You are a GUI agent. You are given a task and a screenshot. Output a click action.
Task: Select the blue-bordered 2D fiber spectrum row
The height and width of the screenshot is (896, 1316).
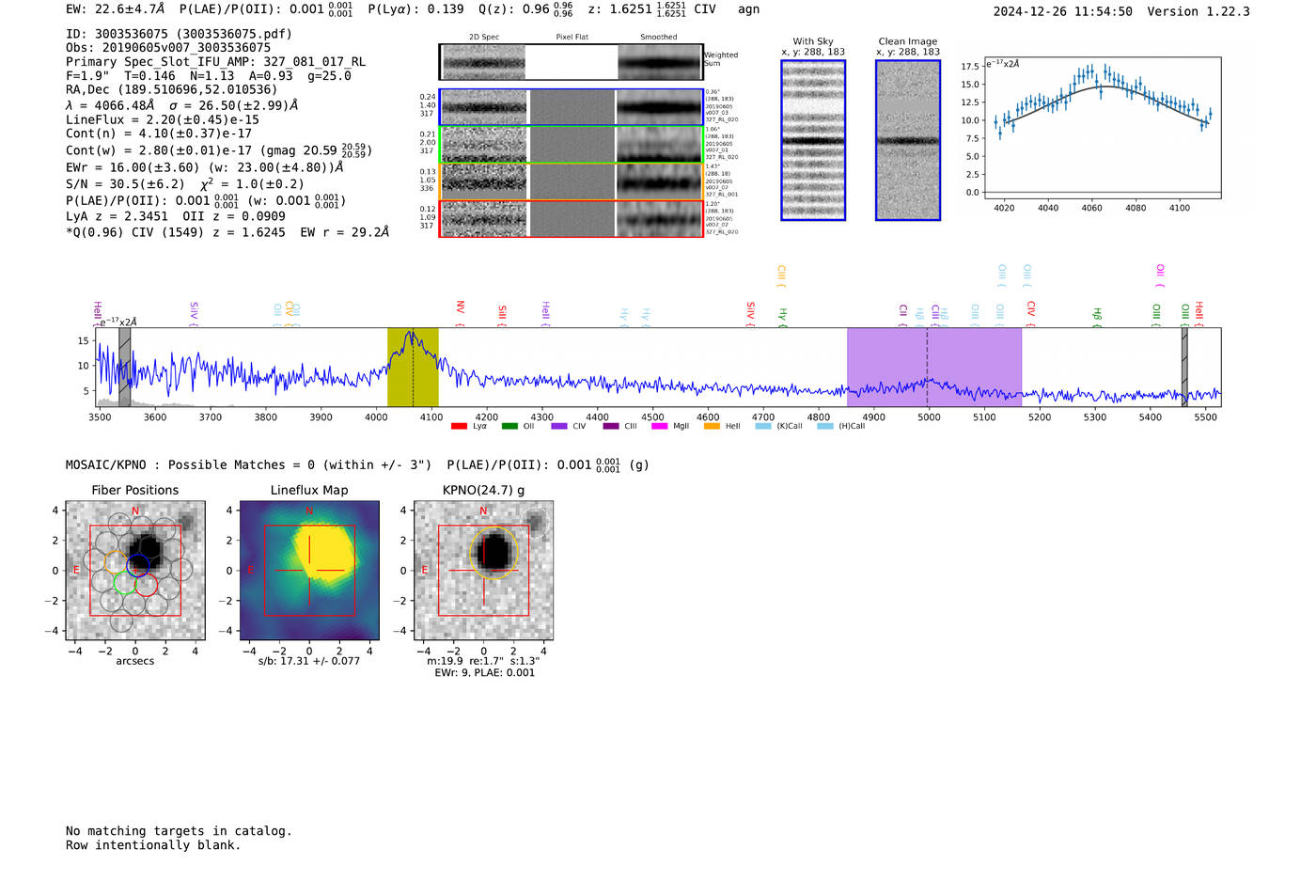coord(572,107)
